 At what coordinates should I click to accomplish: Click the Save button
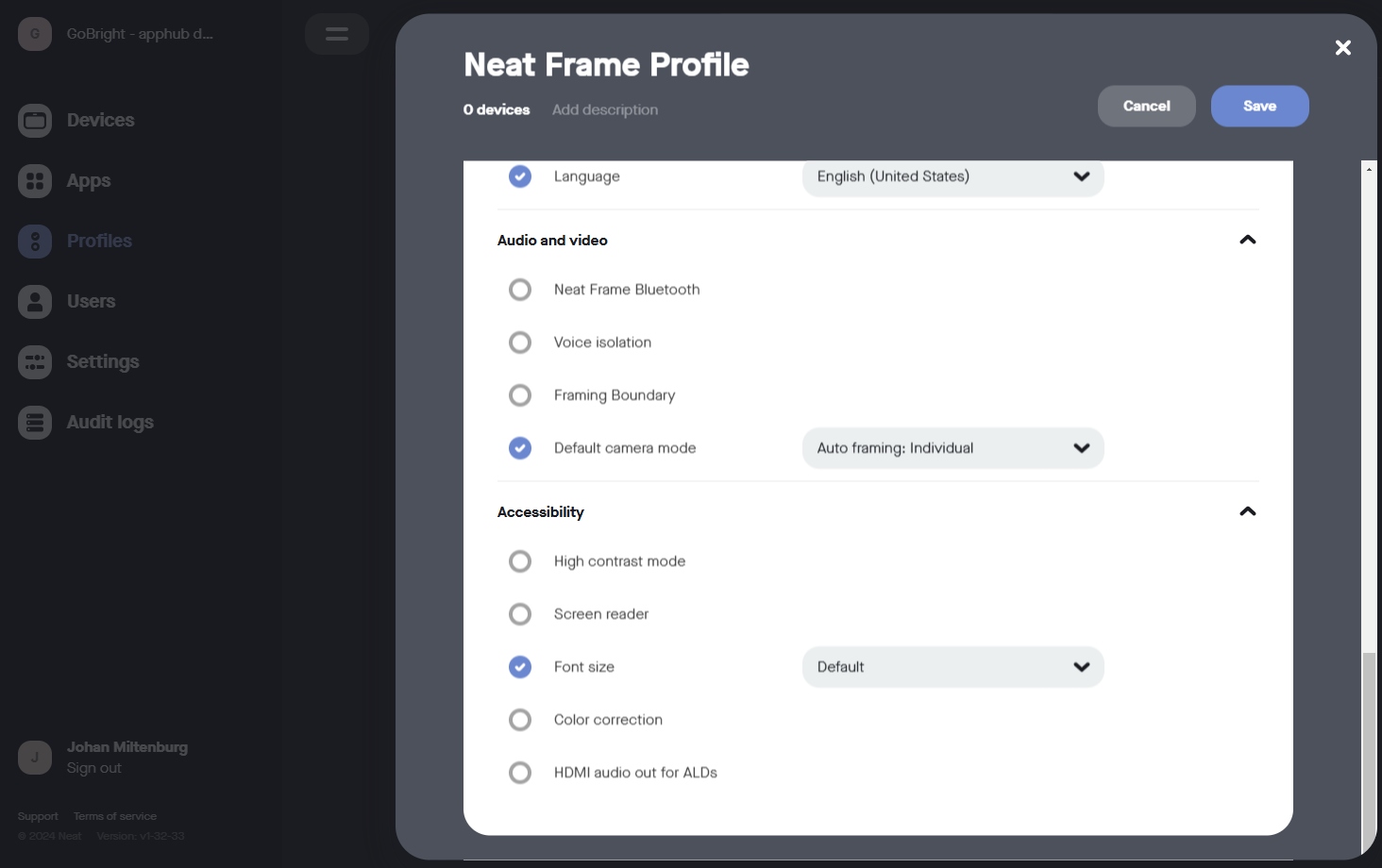click(x=1259, y=107)
